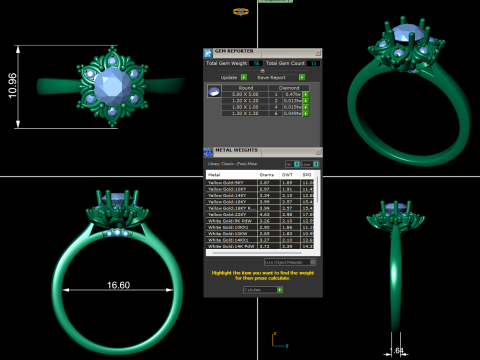Click the 16.60 inner diameter dimension label
This screenshot has width=480, height=360.
[x=118, y=285]
